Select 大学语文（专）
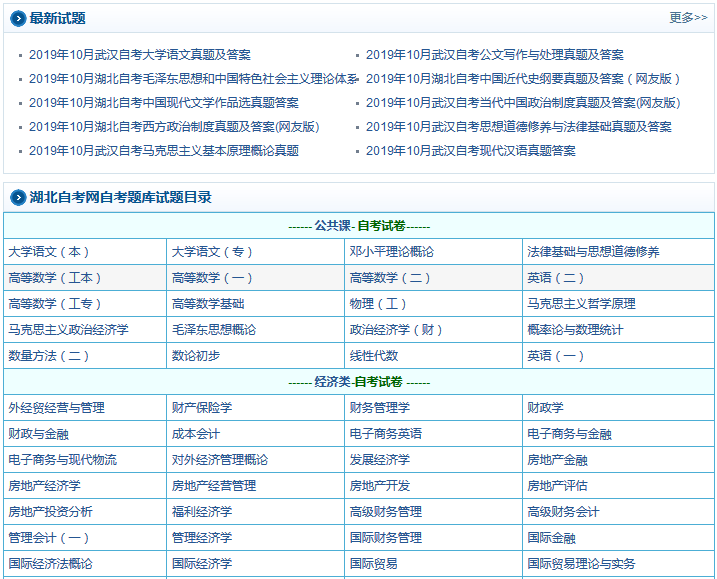Image resolution: width=717 pixels, height=579 pixels. coord(212,252)
